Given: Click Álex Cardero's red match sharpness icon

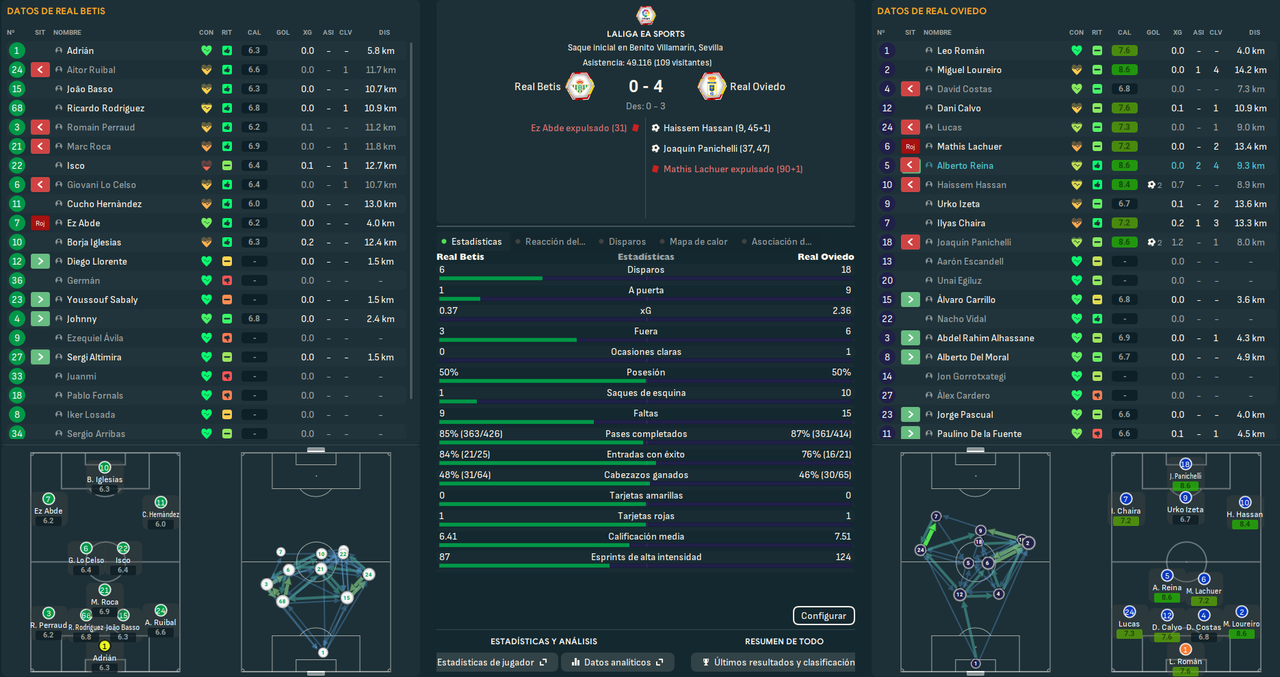Looking at the screenshot, I should [1098, 396].
